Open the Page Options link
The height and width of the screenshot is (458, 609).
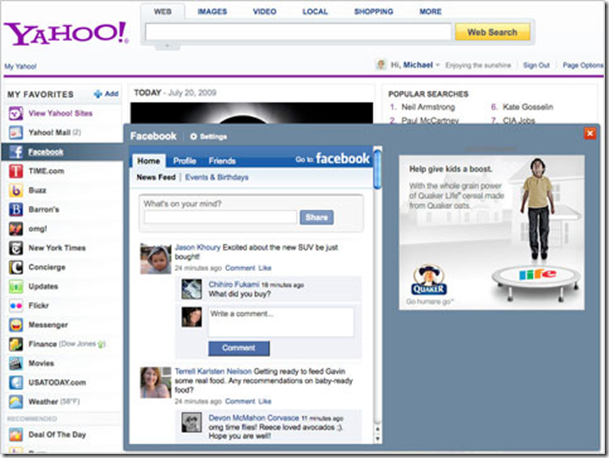tap(583, 65)
